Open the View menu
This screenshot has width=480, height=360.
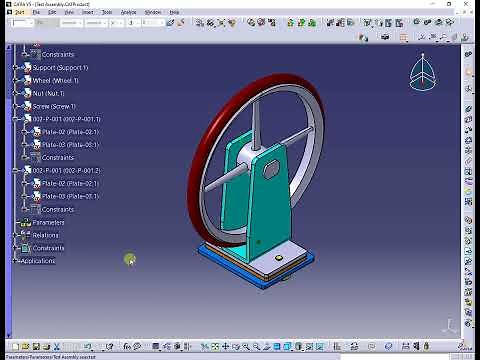click(69, 12)
